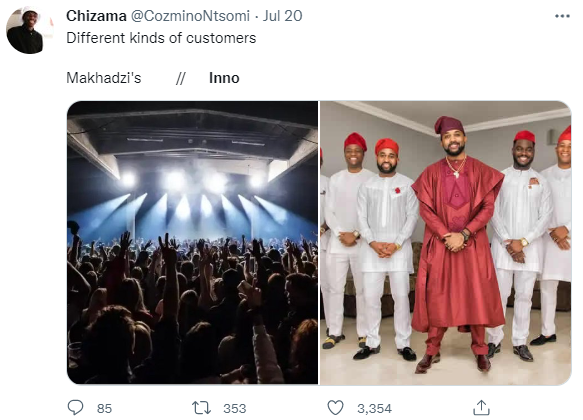Click the word Makhadzi's in the tweet
The height and width of the screenshot is (420, 583).
[104, 78]
